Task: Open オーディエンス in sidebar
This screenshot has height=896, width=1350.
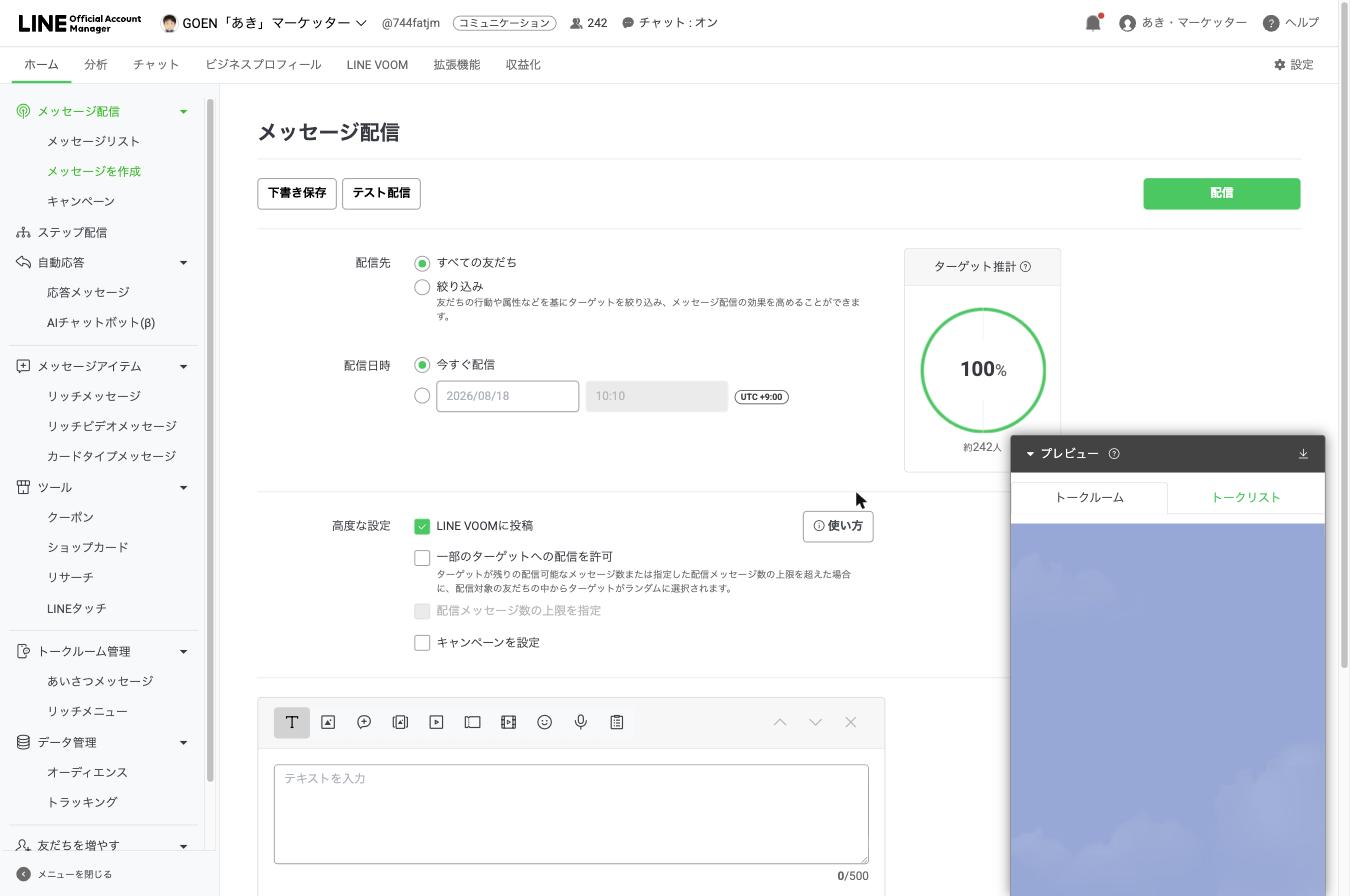Action: tap(87, 772)
